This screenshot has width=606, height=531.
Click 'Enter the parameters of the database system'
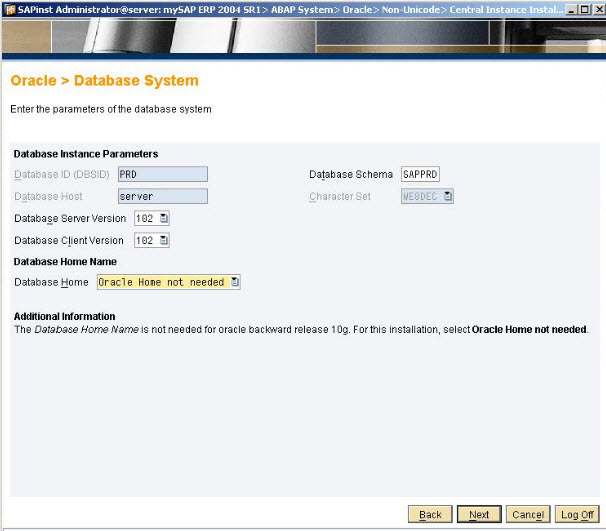(111, 109)
